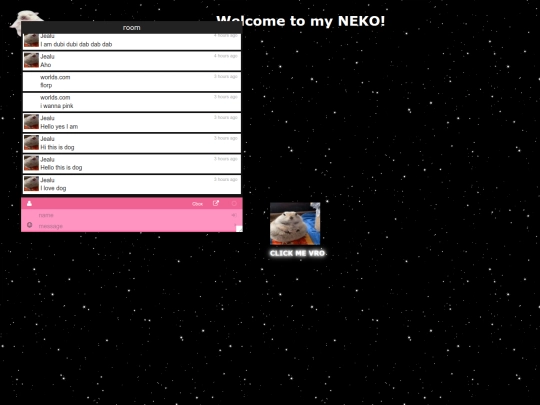Image resolution: width=540 pixels, height=405 pixels.
Task: Click the refresh circle icon in chat bar
Action: click(x=234, y=204)
